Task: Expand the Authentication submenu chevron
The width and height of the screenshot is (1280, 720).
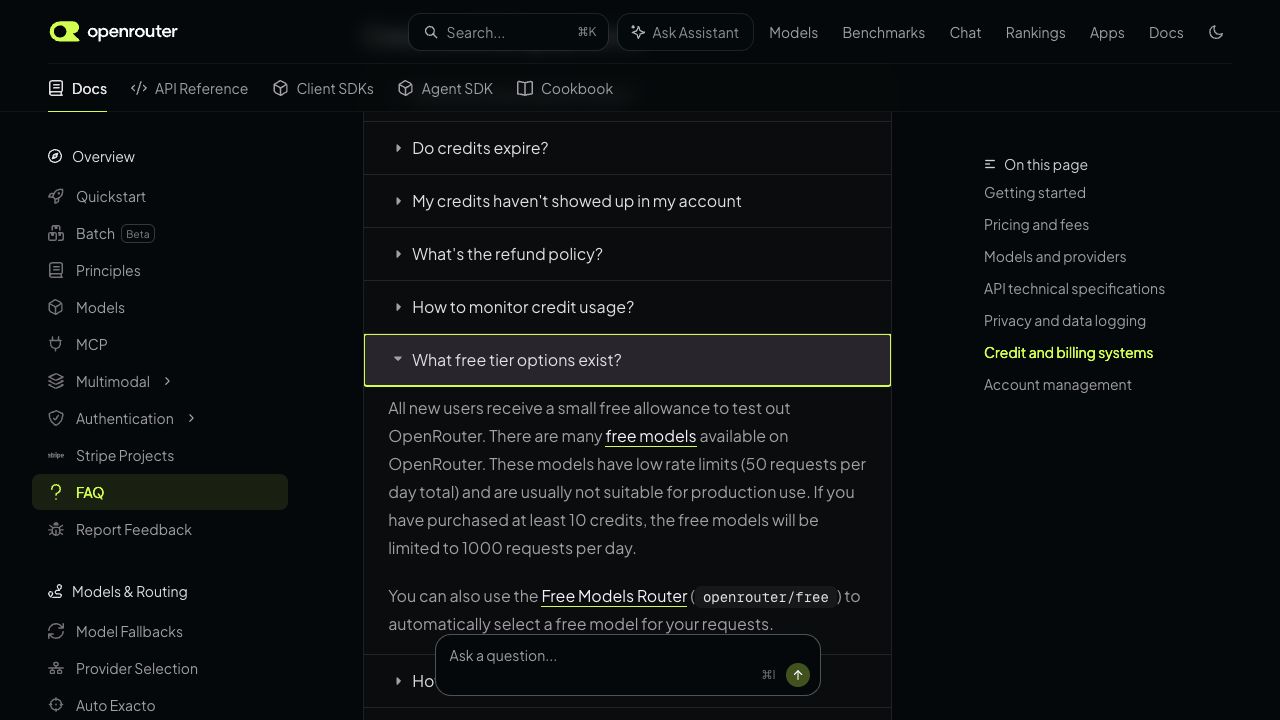Action: (x=191, y=418)
